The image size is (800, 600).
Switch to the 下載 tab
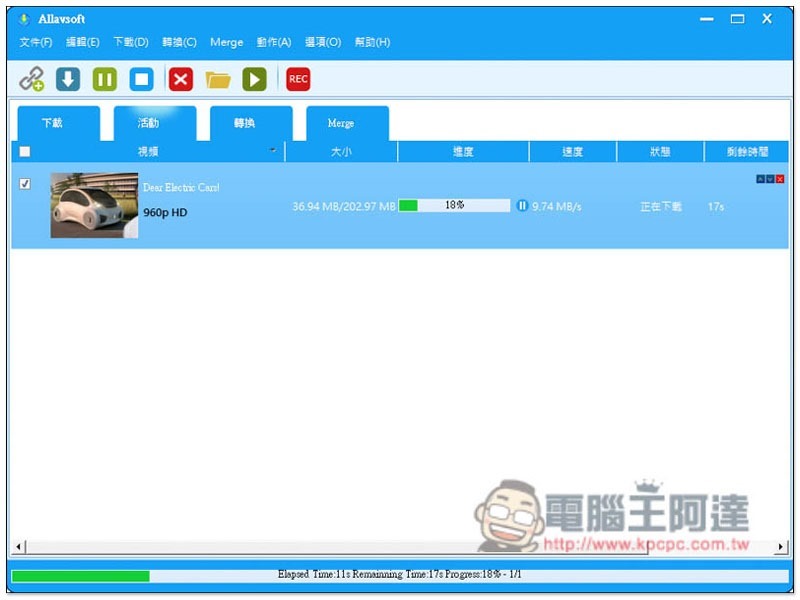[x=52, y=123]
